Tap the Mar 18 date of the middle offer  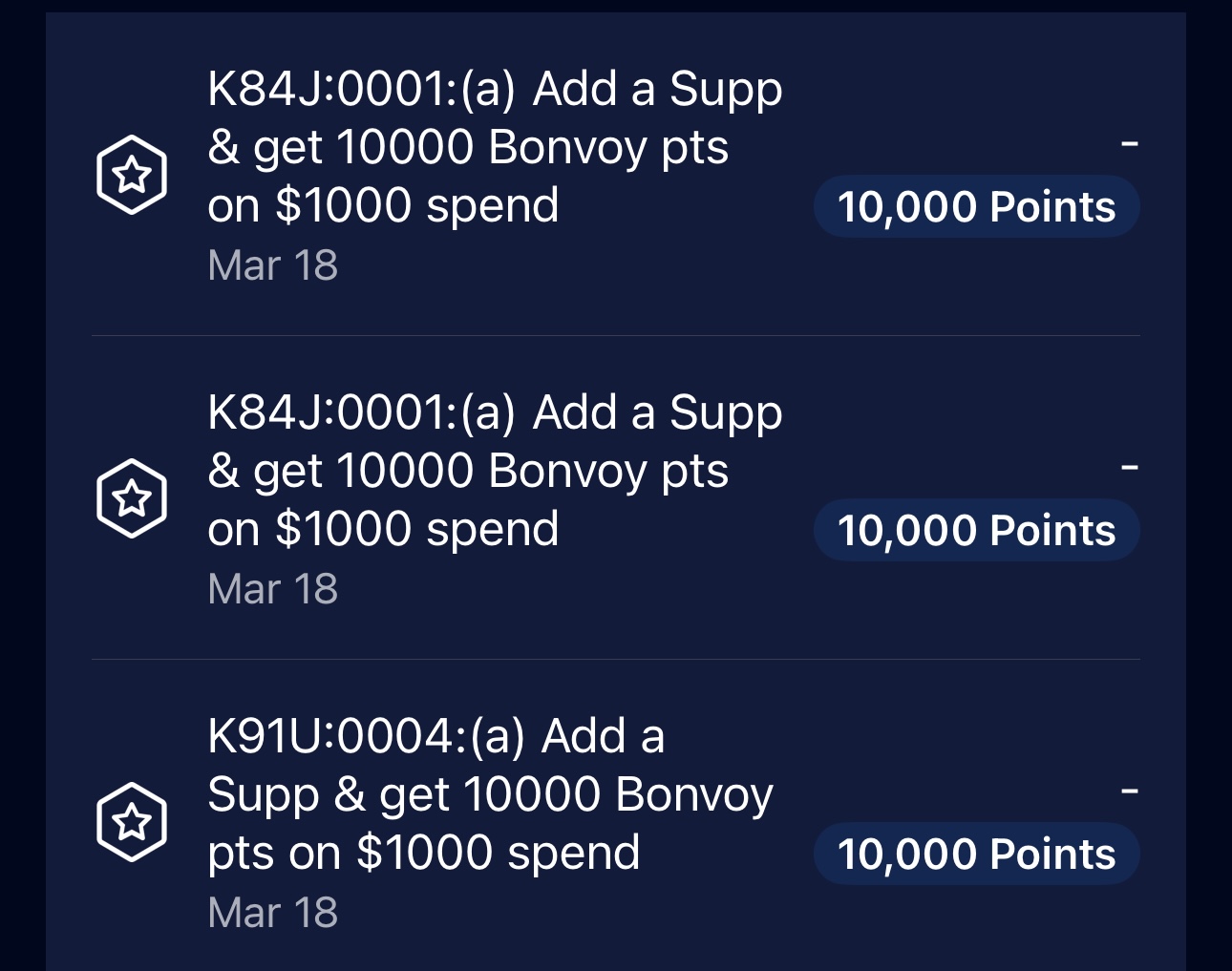pyautogui.click(x=273, y=589)
